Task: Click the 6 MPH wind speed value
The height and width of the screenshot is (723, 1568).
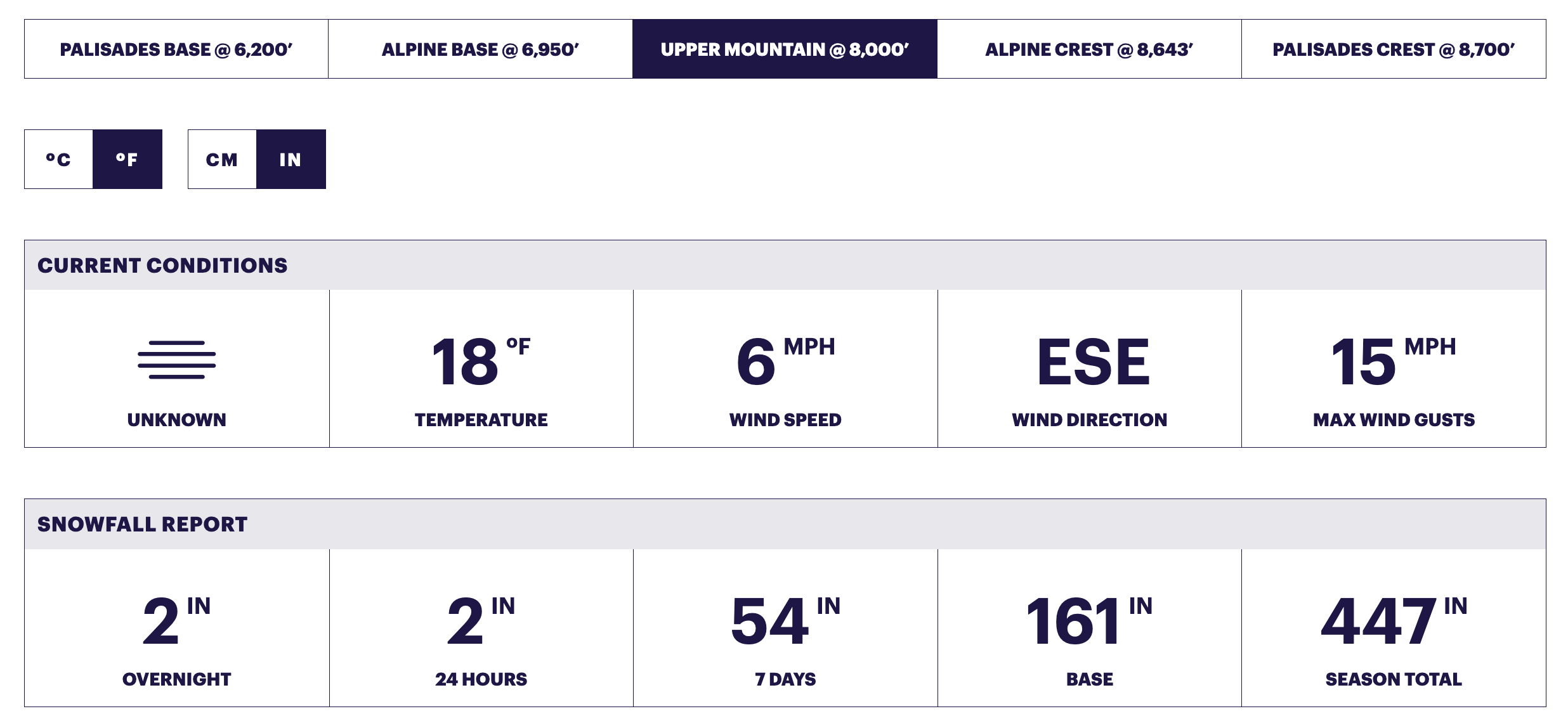Action: (x=786, y=361)
